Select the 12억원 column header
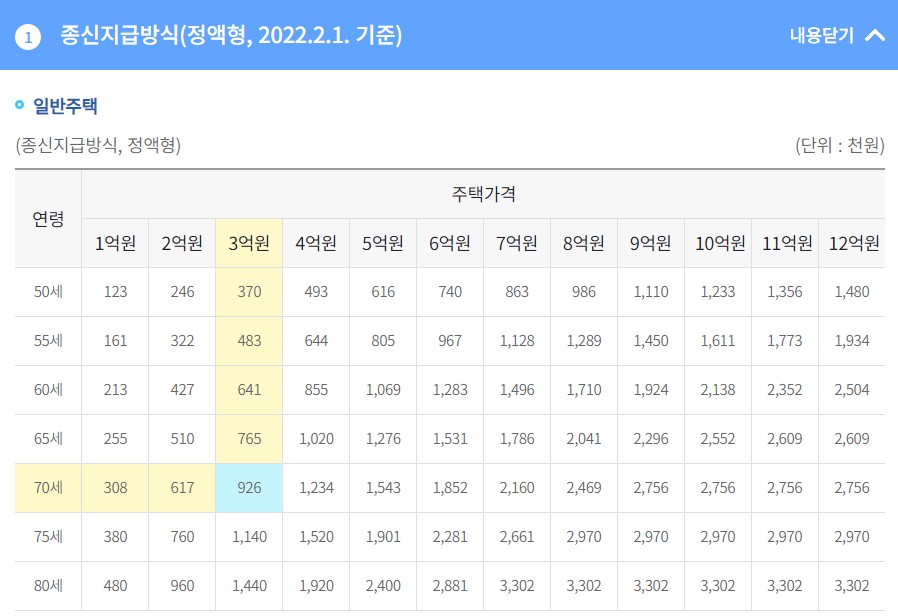Image resolution: width=898 pixels, height=616 pixels. (854, 243)
